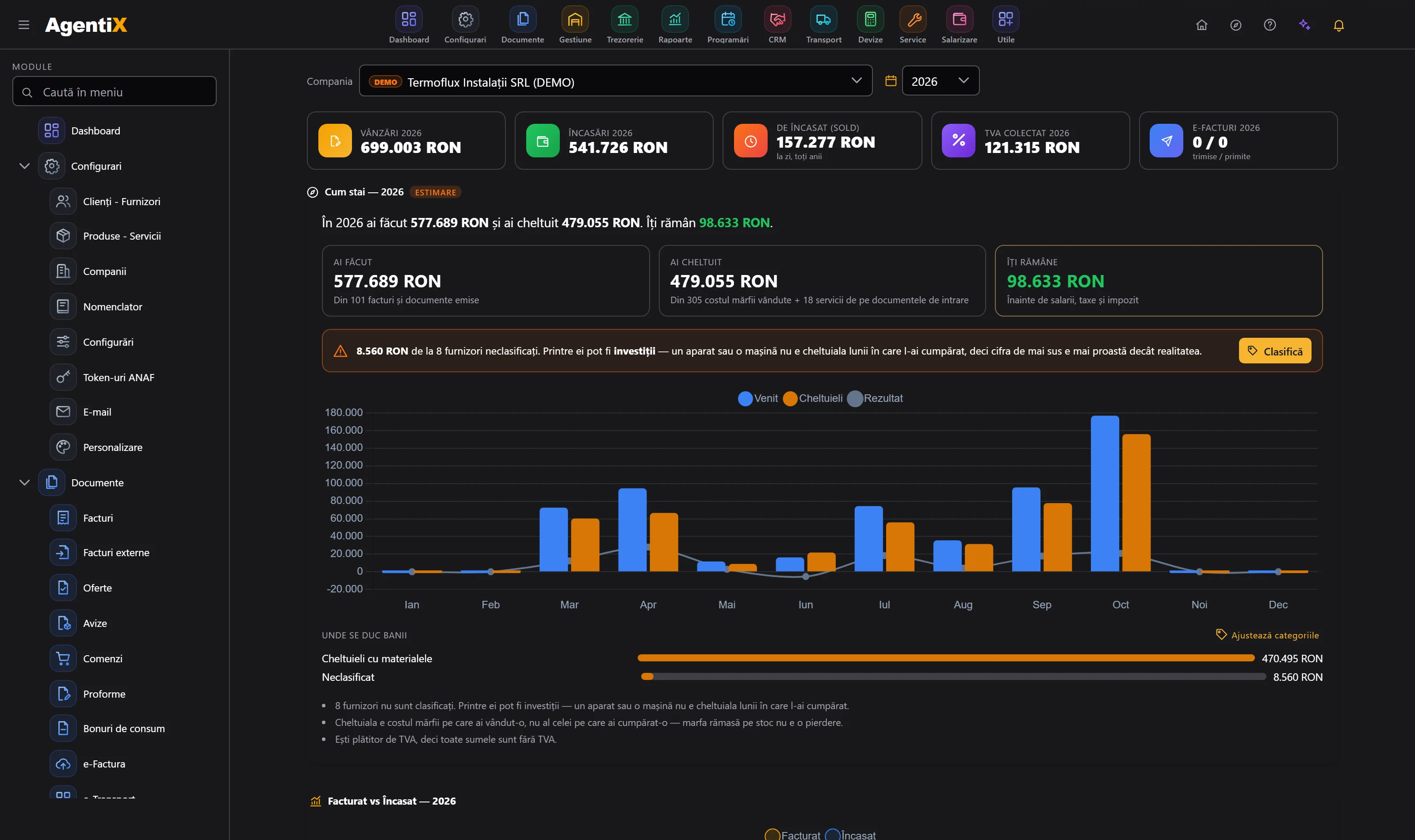This screenshot has width=1415, height=840.
Task: Open the Gestiune module icon
Action: tap(575, 20)
